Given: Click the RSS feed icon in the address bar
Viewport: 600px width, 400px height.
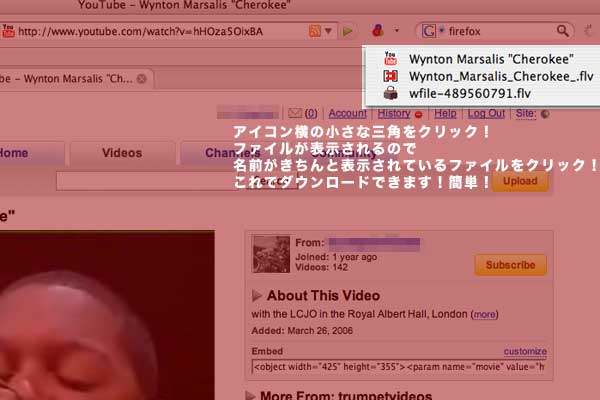Looking at the screenshot, I should (315, 31).
